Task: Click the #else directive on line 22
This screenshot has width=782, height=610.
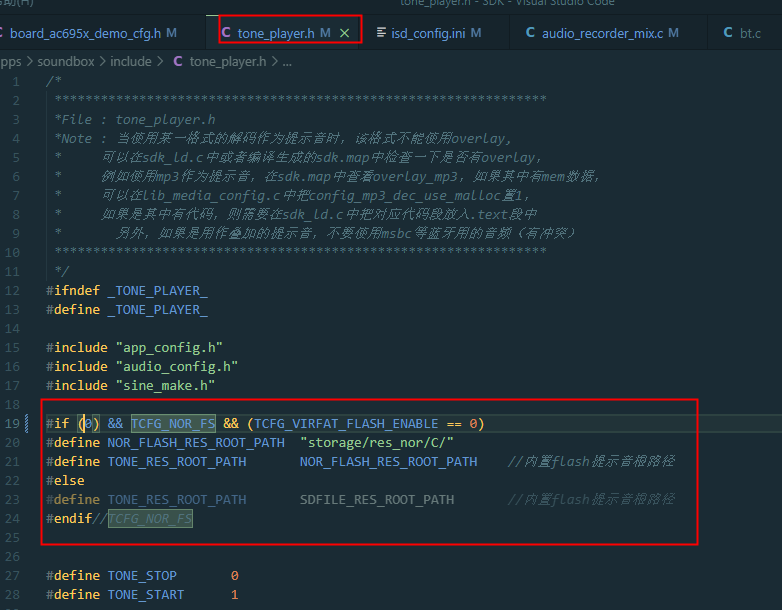Action: coord(65,480)
